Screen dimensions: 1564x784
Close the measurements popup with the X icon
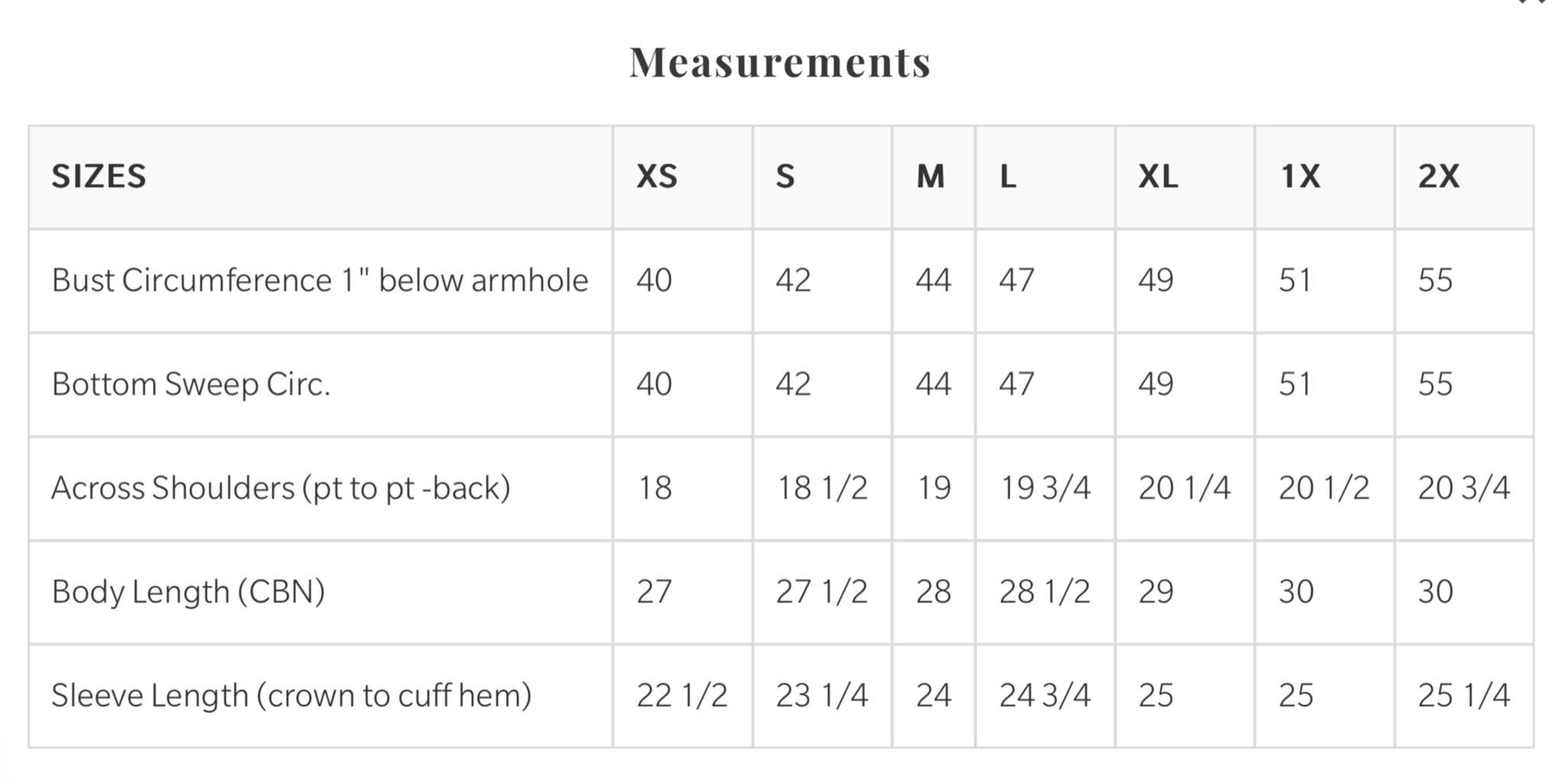[1533, 2]
